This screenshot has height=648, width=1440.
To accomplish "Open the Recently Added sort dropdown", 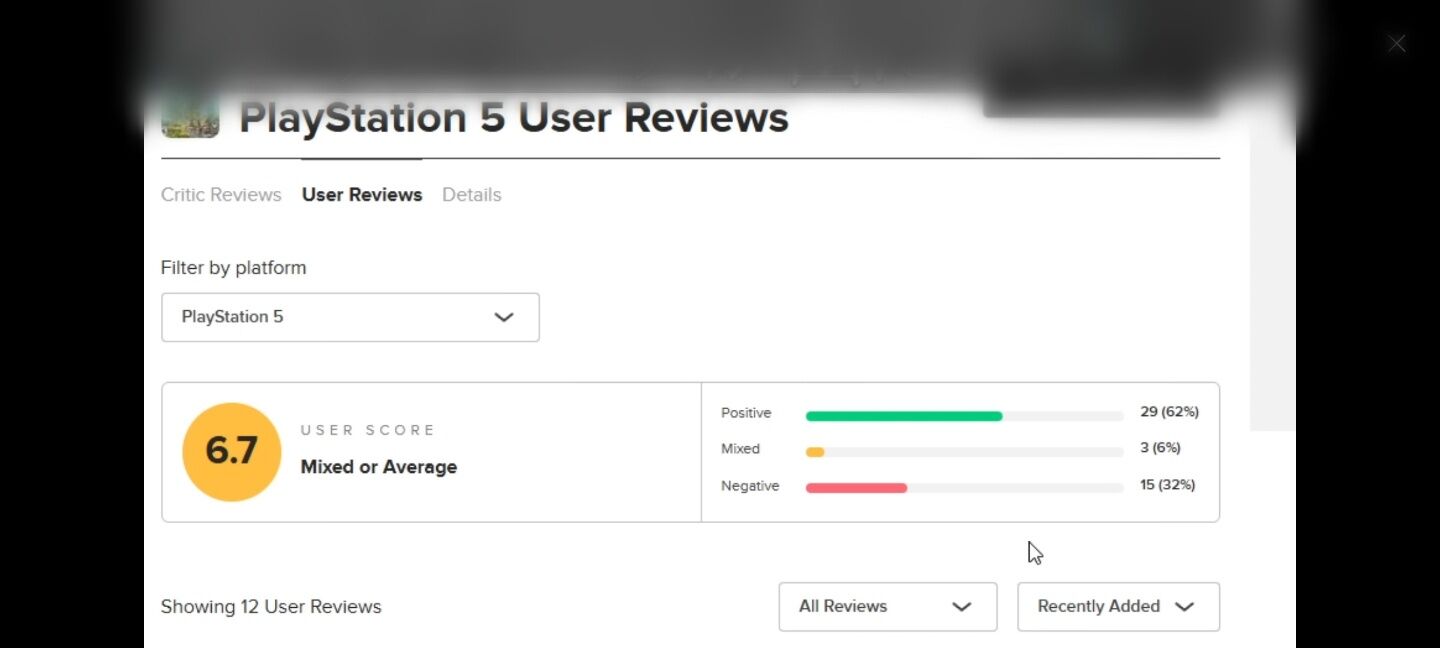I will 1118,607.
